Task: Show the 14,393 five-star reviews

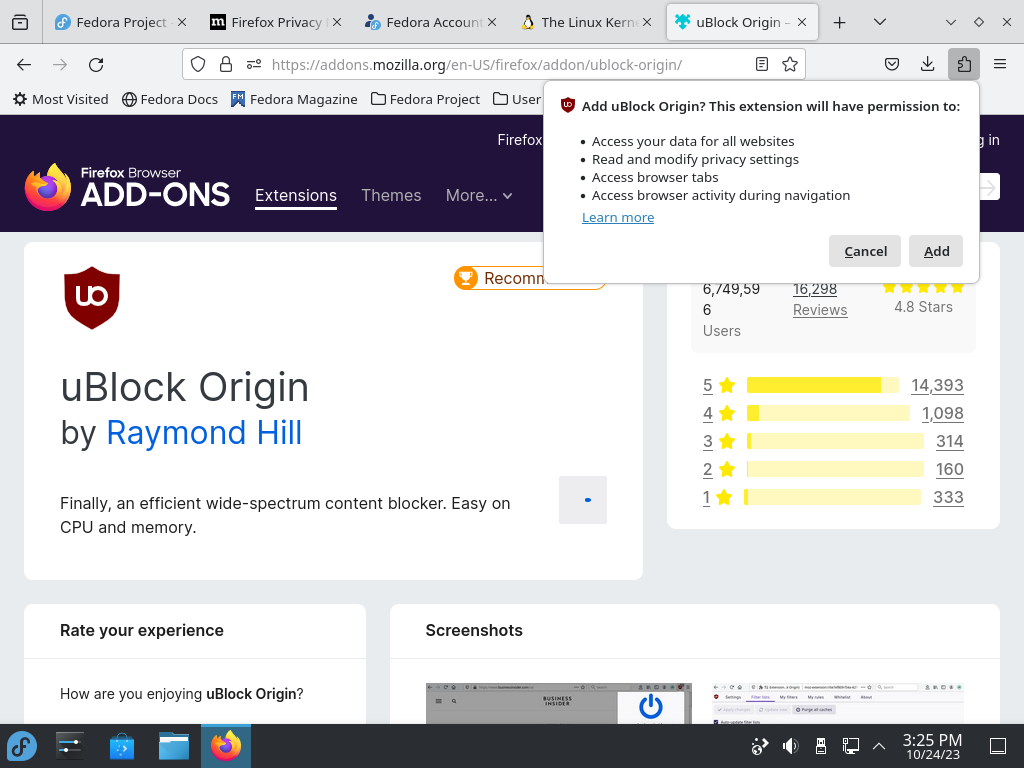Action: [x=937, y=385]
